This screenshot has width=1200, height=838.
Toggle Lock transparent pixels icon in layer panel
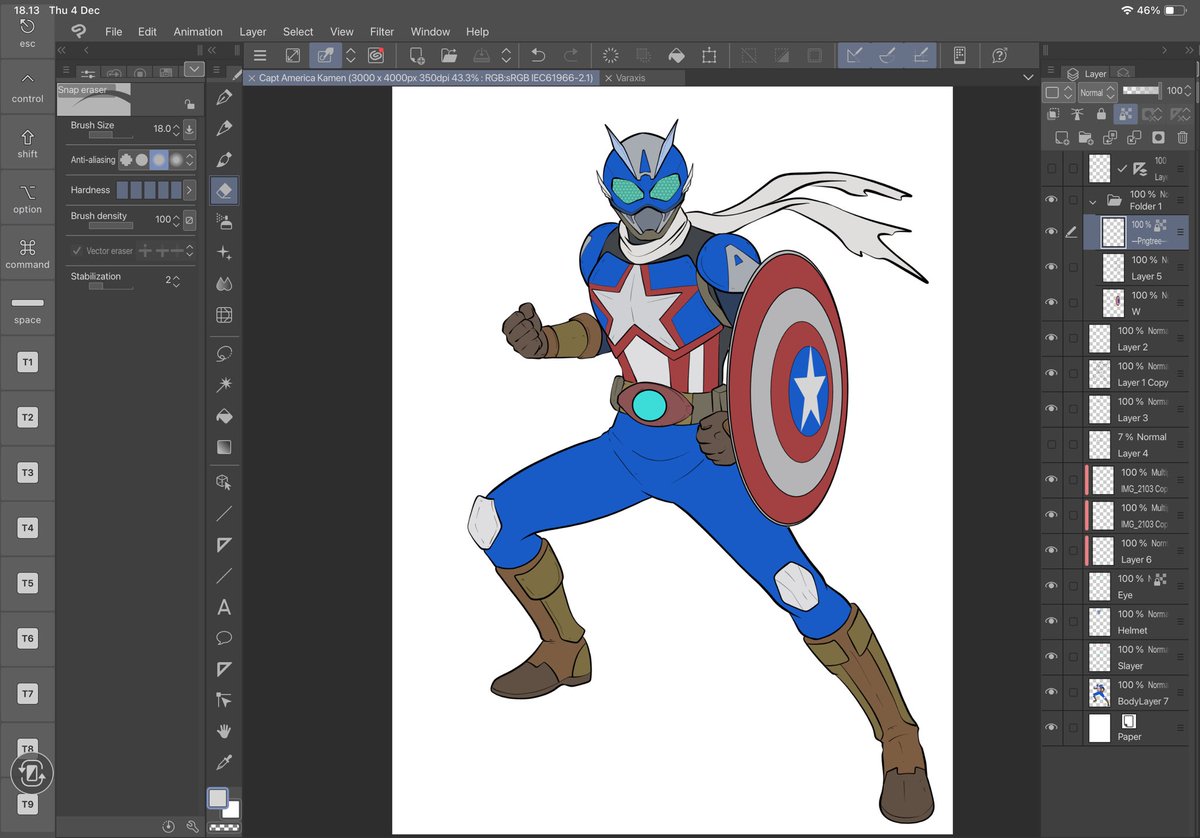[1125, 114]
